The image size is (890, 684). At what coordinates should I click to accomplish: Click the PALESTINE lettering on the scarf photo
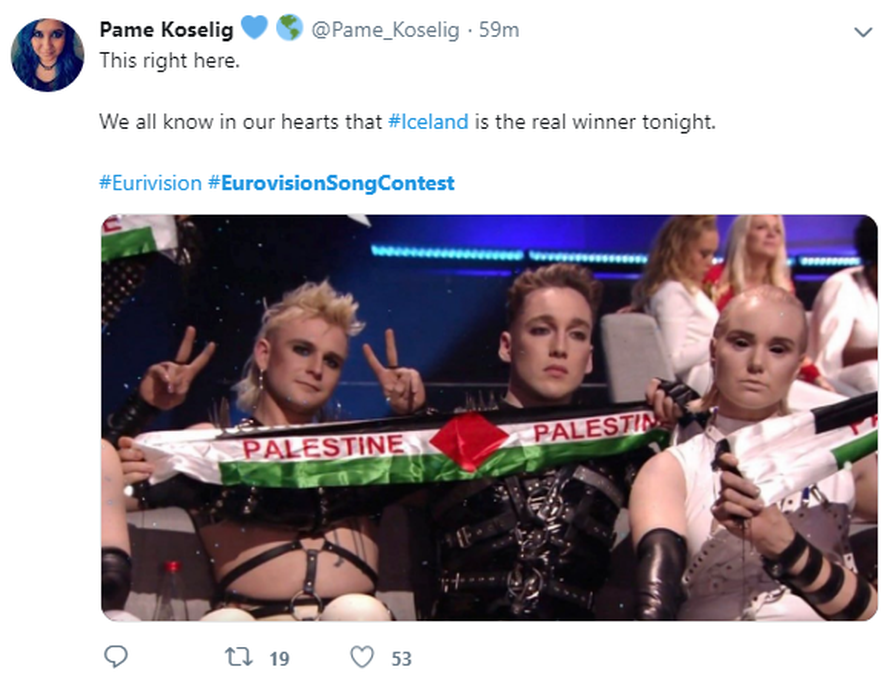coord(323,446)
